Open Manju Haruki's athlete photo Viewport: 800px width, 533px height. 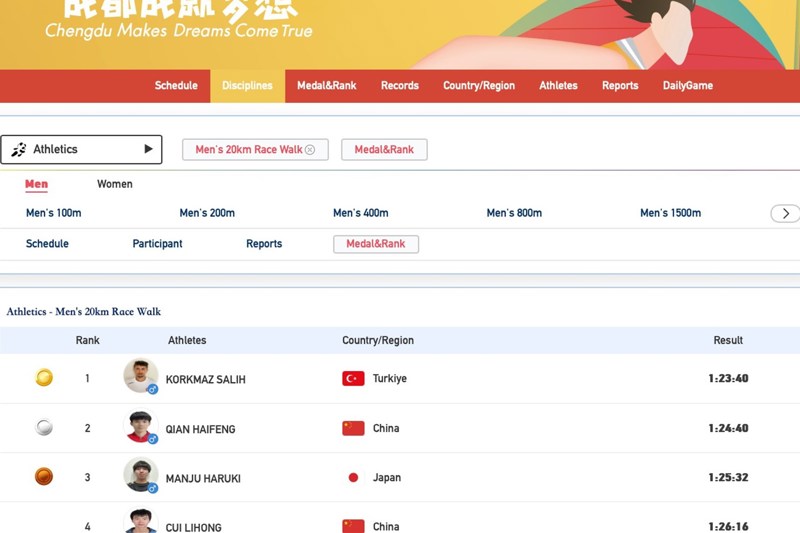[140, 475]
